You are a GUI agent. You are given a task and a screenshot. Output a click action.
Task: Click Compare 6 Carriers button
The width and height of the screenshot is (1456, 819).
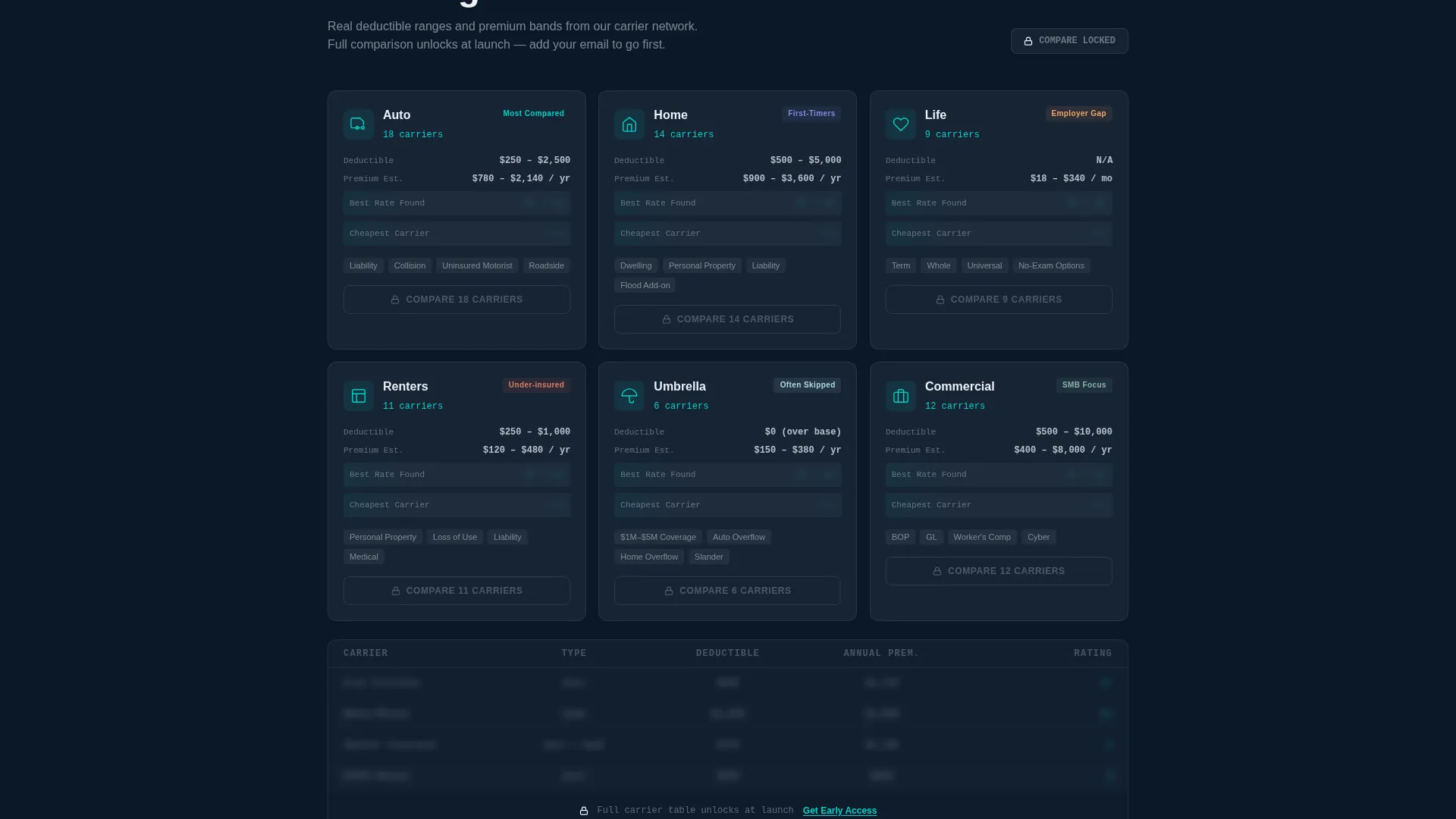tap(727, 591)
